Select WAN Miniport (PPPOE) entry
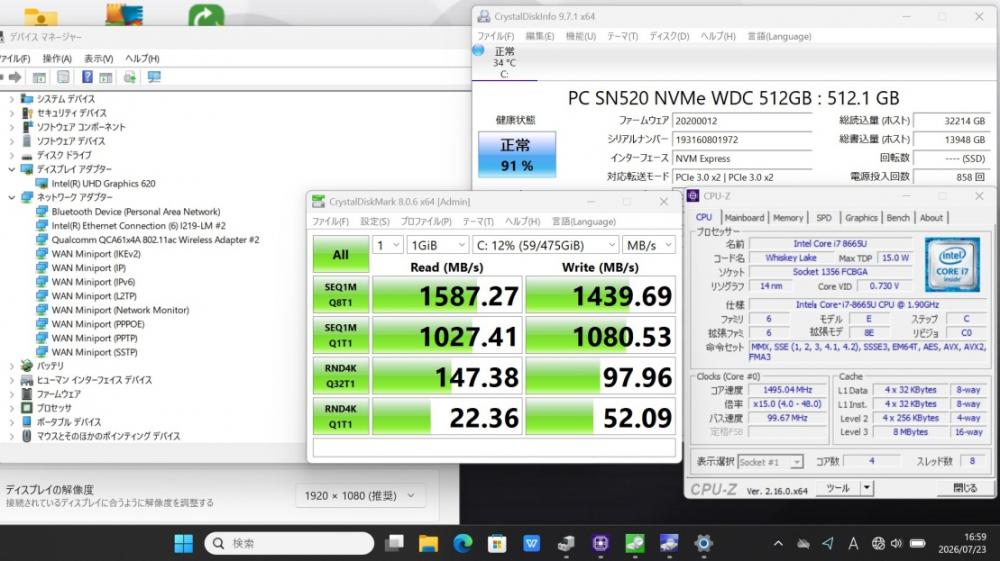The image size is (1000, 561). click(x=98, y=324)
